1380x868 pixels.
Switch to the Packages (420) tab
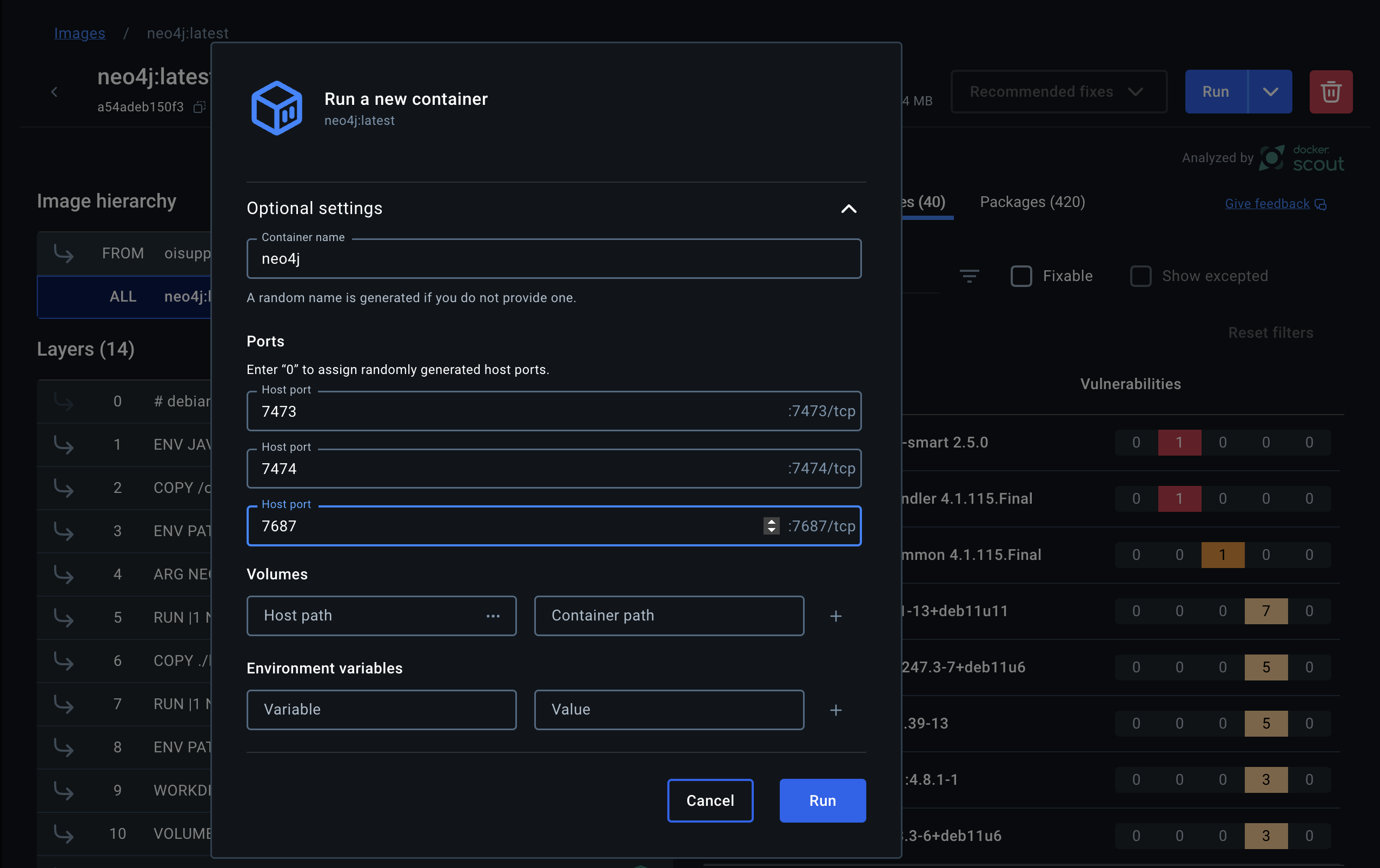(1032, 202)
